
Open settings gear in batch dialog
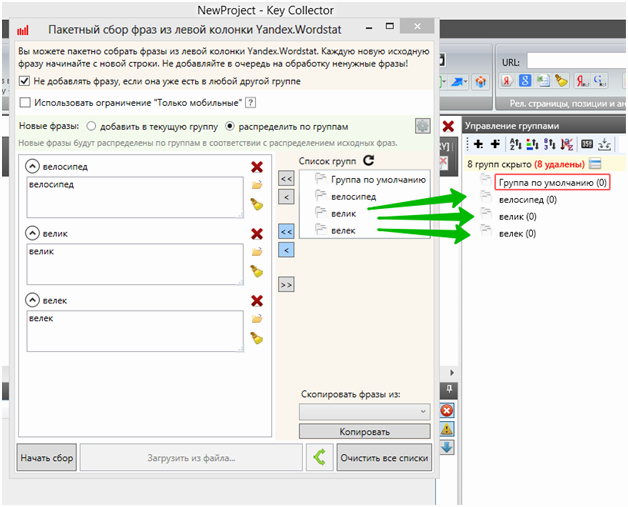pyautogui.click(x=423, y=126)
